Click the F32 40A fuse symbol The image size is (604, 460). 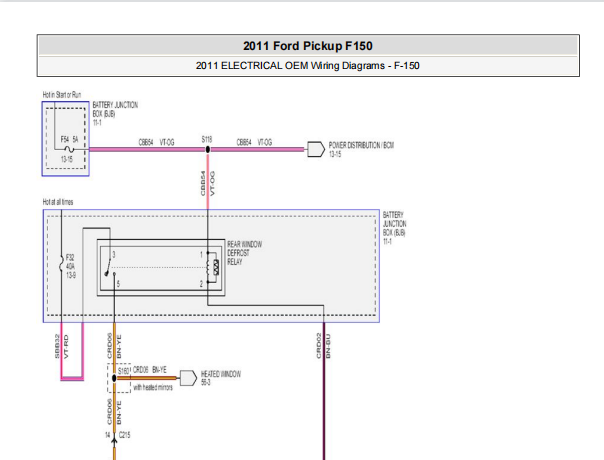tap(61, 264)
